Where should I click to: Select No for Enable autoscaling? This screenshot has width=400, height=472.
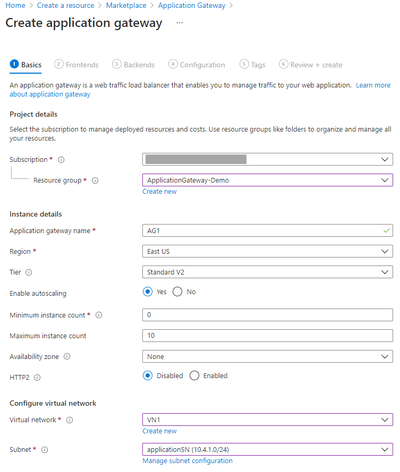pos(177,292)
